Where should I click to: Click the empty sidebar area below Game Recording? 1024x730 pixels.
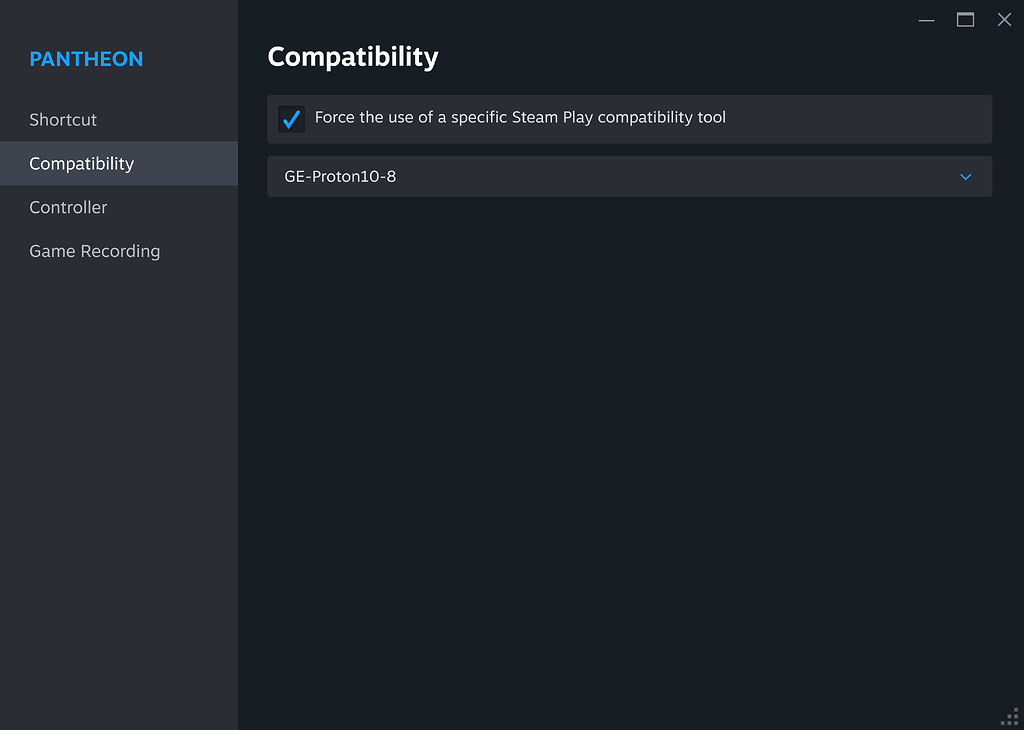(118, 480)
